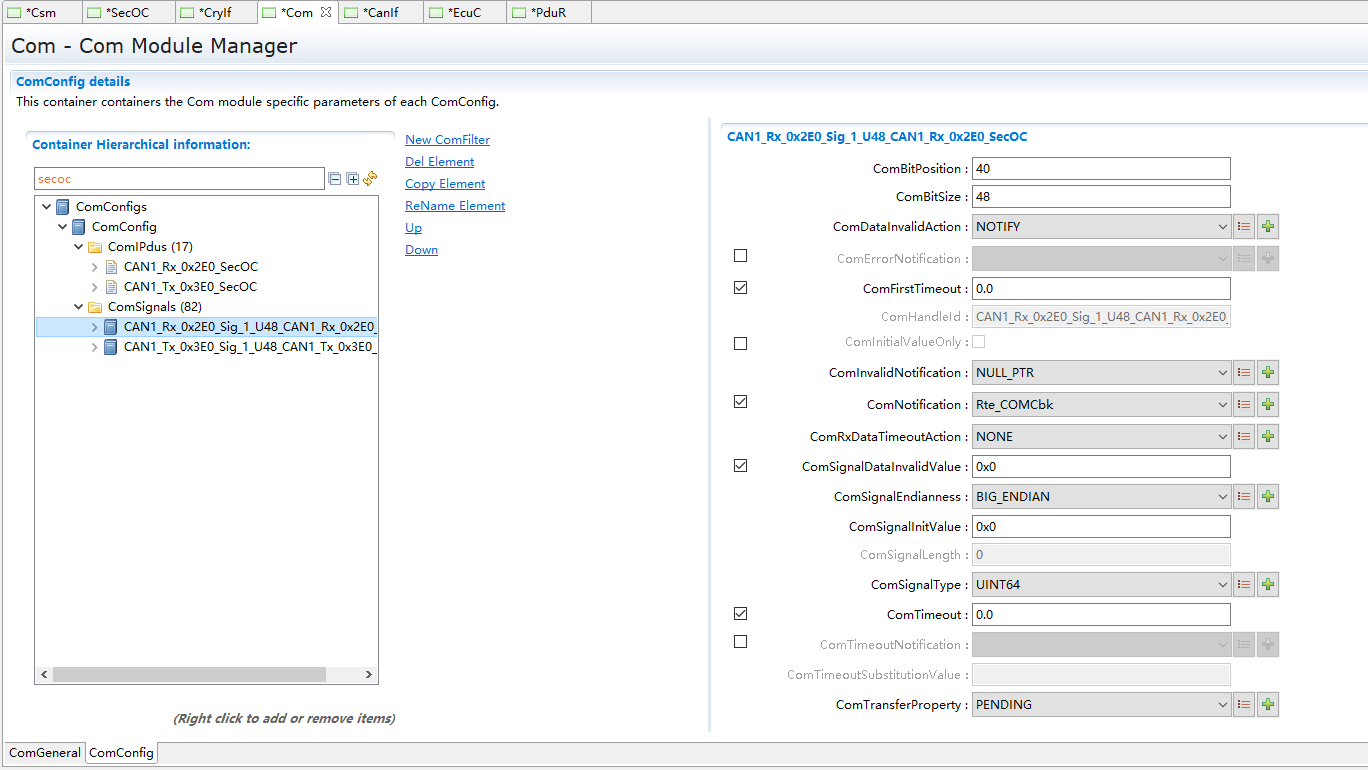This screenshot has height=770, width=1368.
Task: Click the ComBitPosition input field
Action: [x=1101, y=169]
